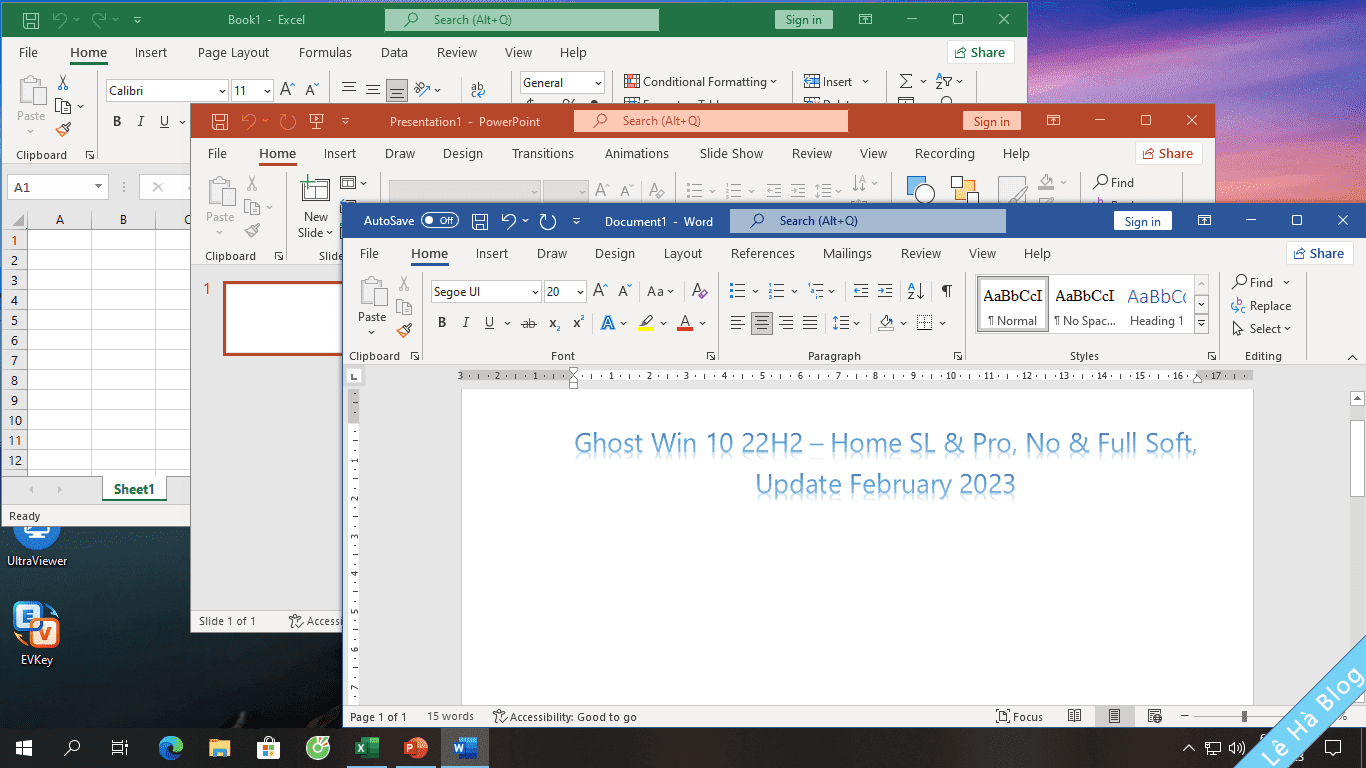Click the Share button in Word
Image resolution: width=1366 pixels, height=768 pixels.
point(1319,254)
